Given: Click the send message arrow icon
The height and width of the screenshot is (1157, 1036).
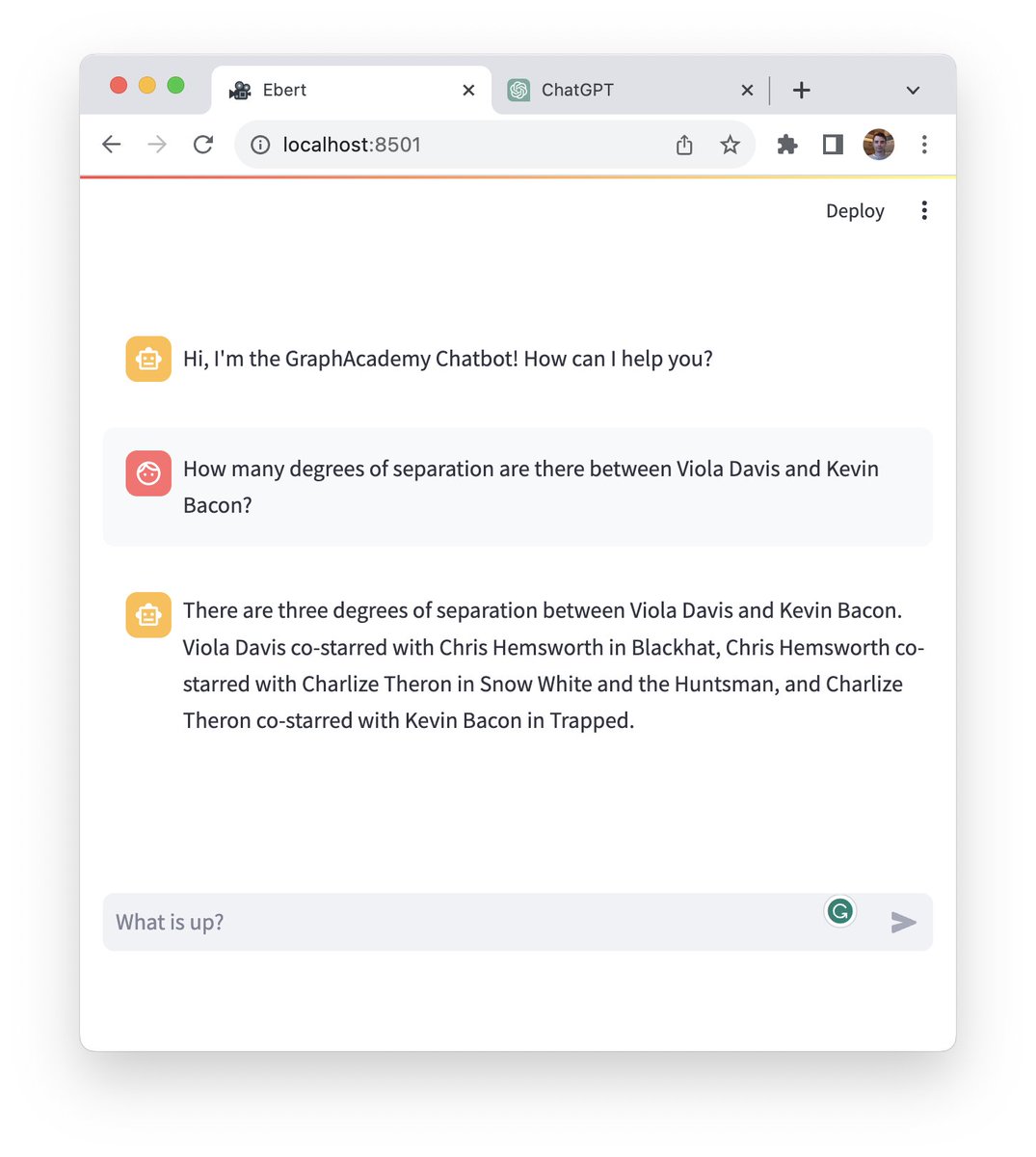Looking at the screenshot, I should click(x=904, y=923).
